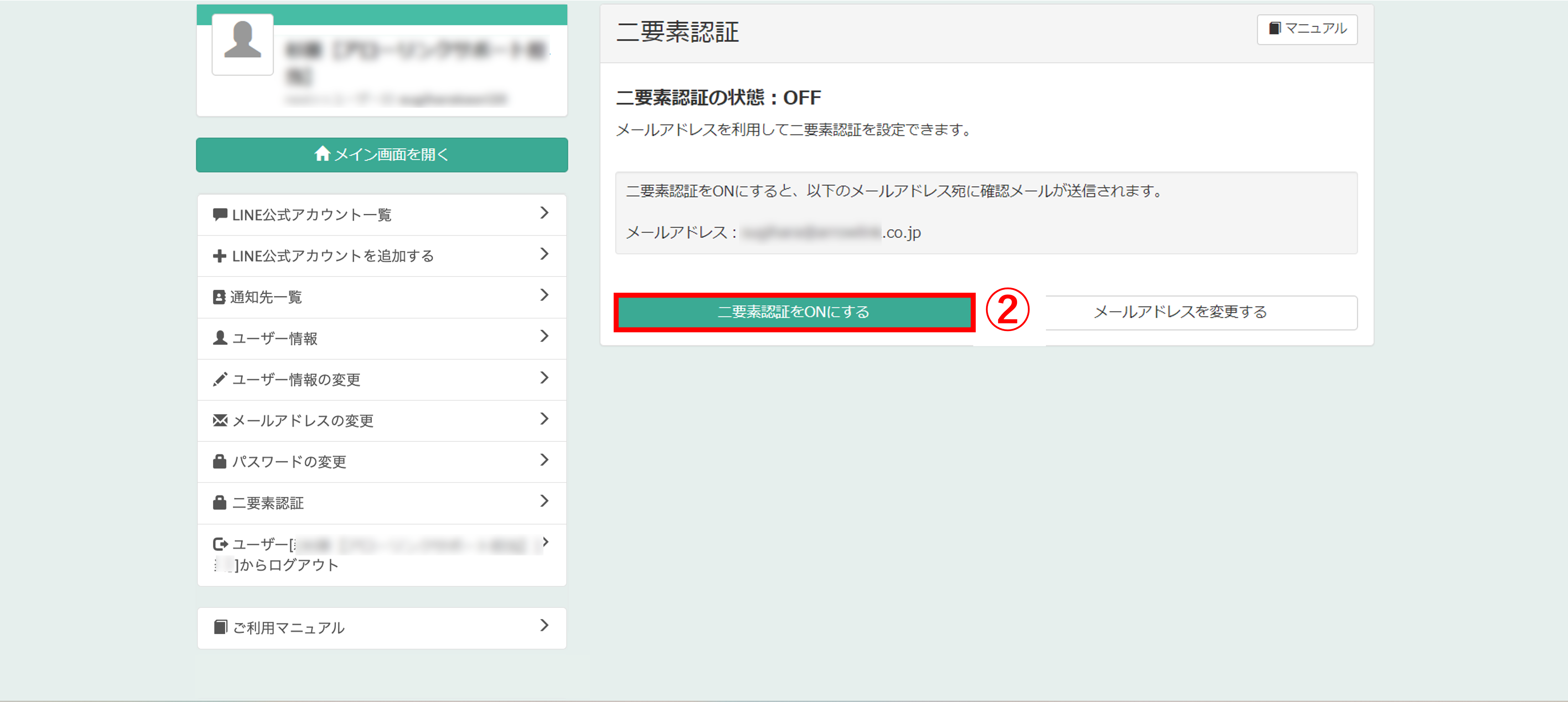The image size is (1568, 702).
Task: Click the メイン画面を開く green button
Action: pyautogui.click(x=382, y=155)
